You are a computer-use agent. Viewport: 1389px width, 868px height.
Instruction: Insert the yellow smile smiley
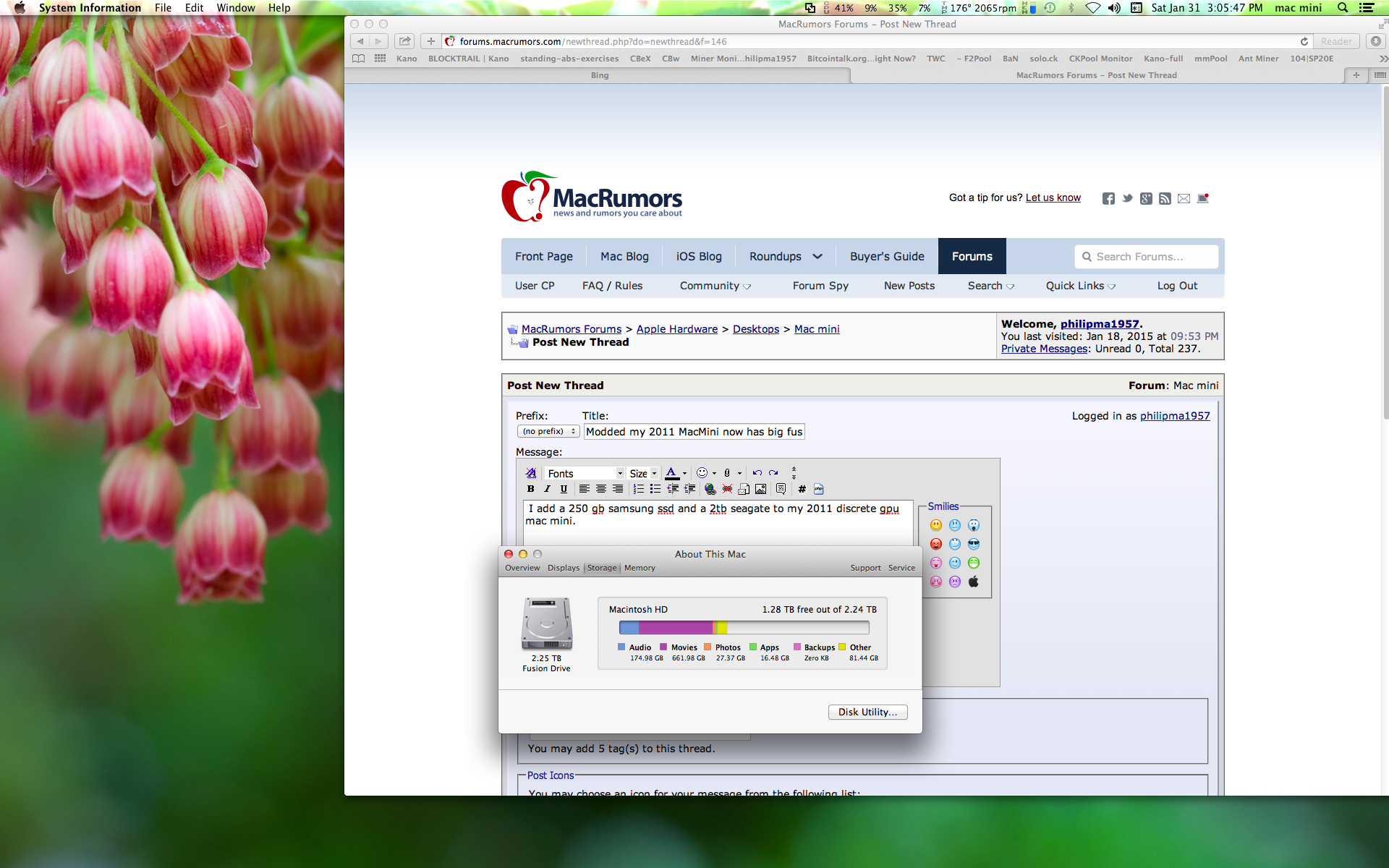(936, 525)
